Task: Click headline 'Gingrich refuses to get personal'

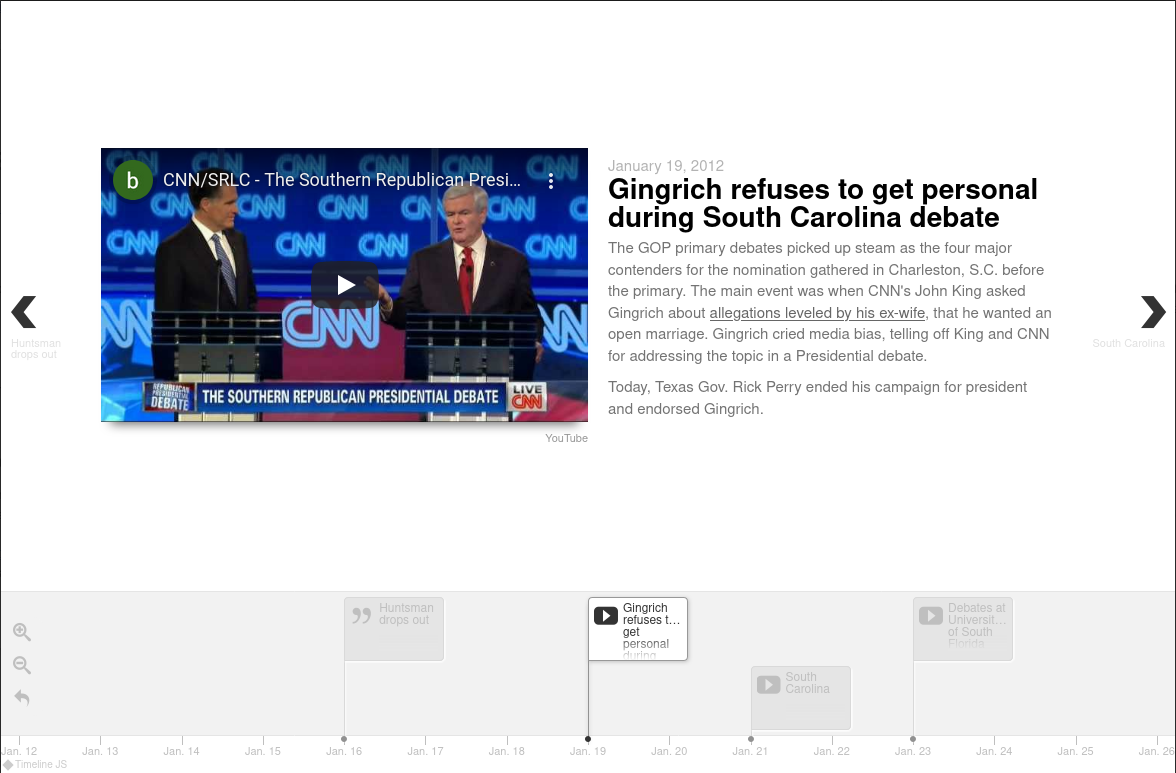Action: [x=823, y=203]
